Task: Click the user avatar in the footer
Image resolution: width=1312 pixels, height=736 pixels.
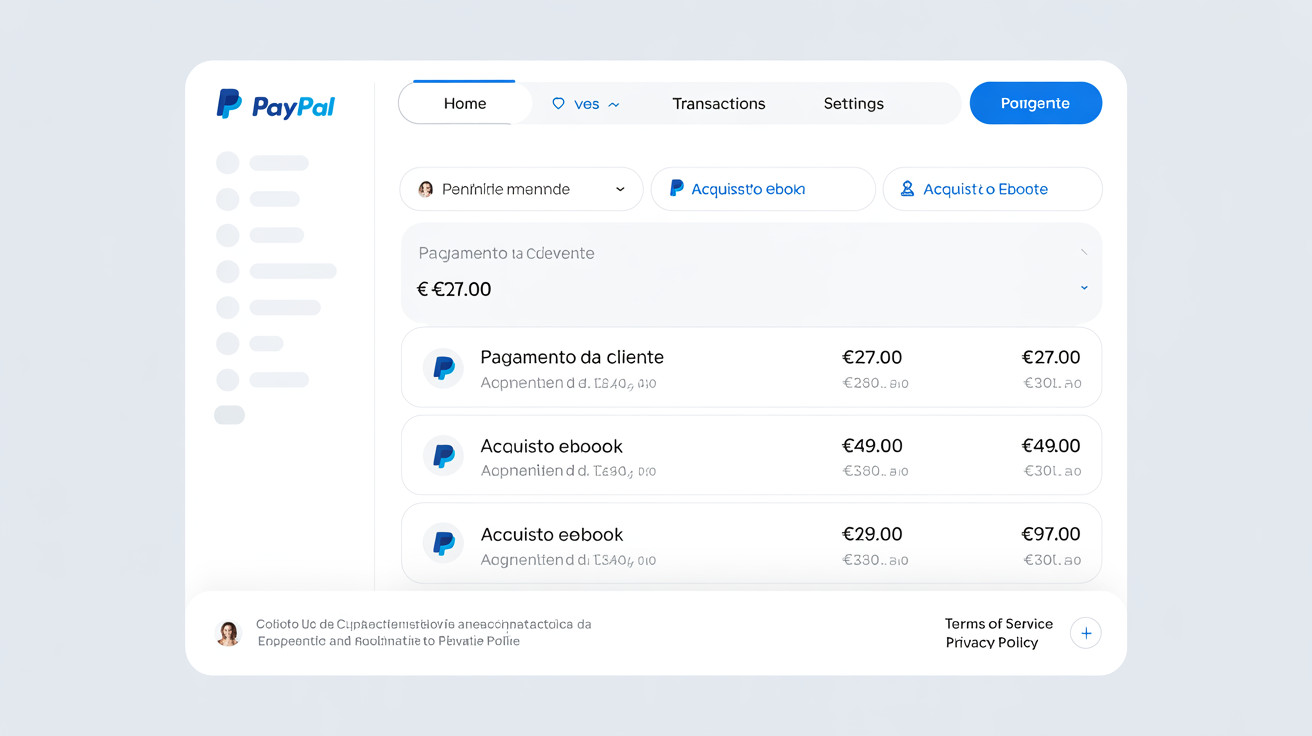Action: coord(228,633)
